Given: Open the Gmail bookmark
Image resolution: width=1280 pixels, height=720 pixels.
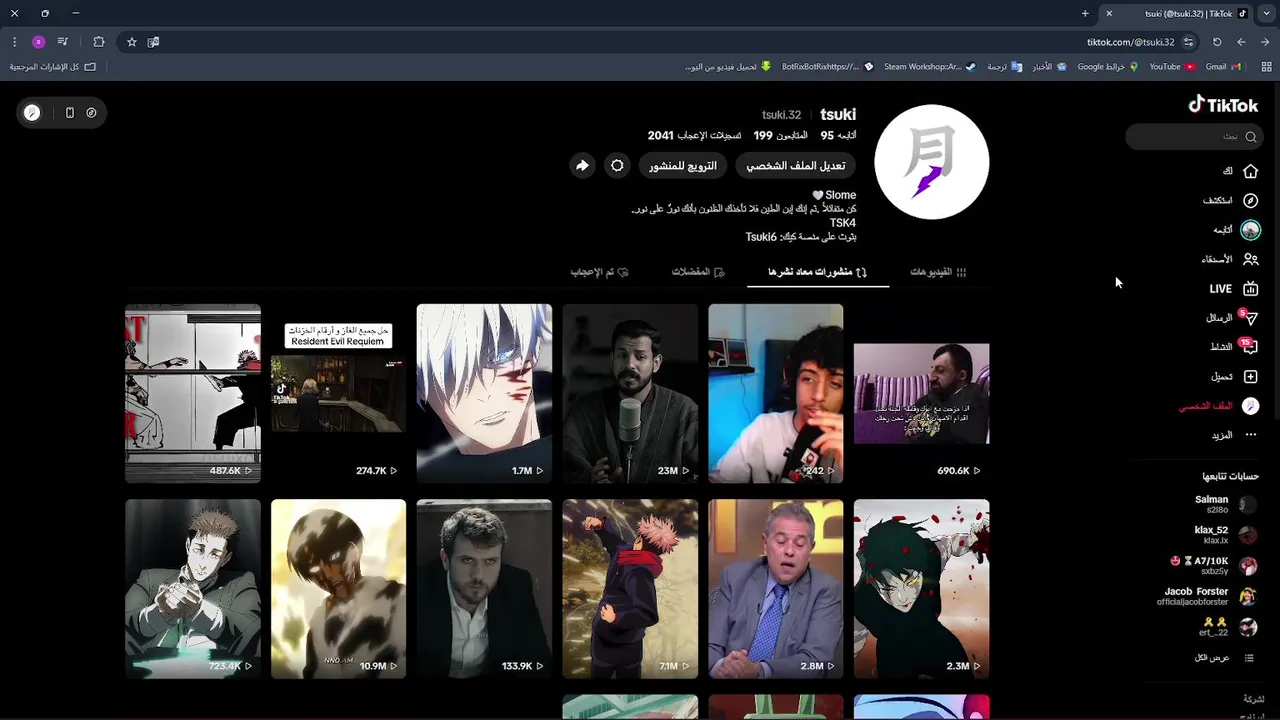Looking at the screenshot, I should click(1222, 67).
